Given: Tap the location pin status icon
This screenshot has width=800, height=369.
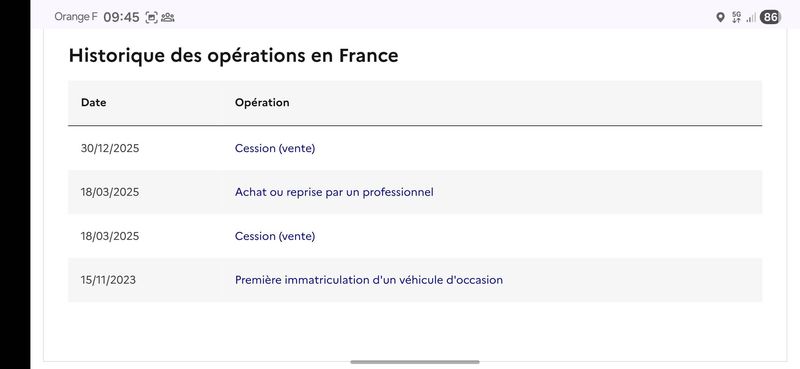Looking at the screenshot, I should tap(720, 17).
